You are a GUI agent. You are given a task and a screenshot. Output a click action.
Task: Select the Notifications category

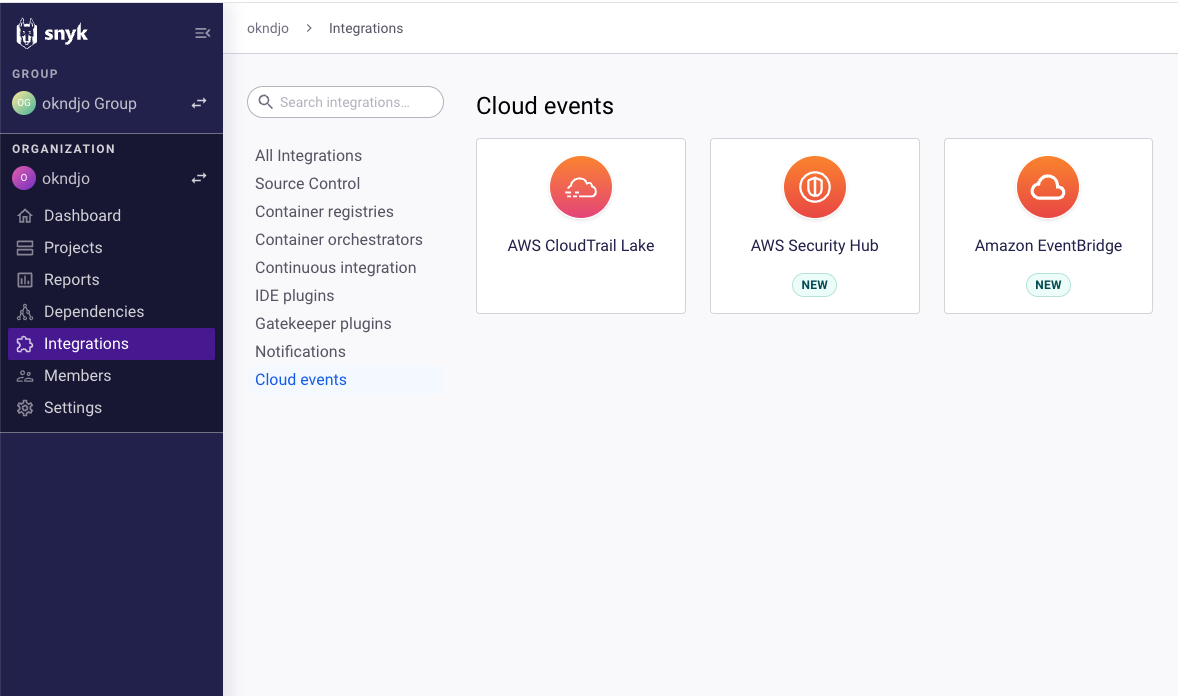point(300,352)
